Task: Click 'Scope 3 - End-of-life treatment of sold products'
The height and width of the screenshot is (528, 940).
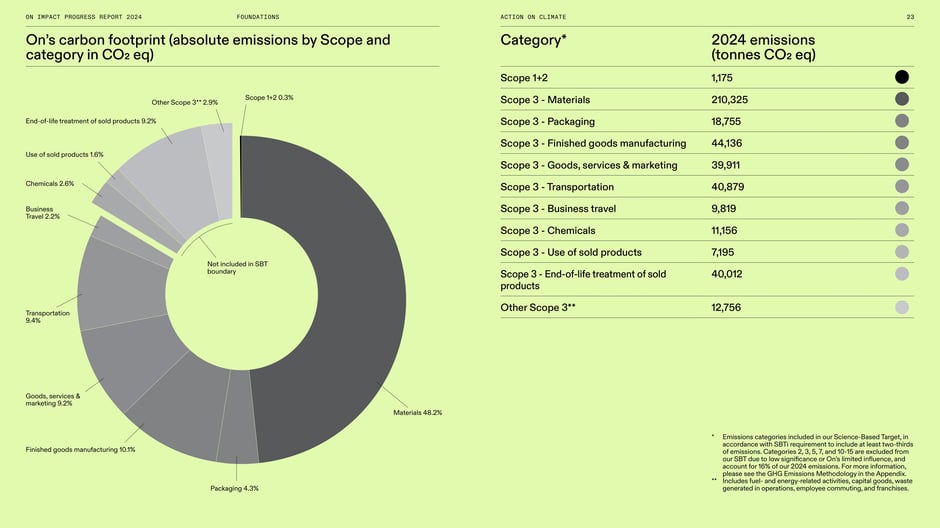Action: (583, 280)
